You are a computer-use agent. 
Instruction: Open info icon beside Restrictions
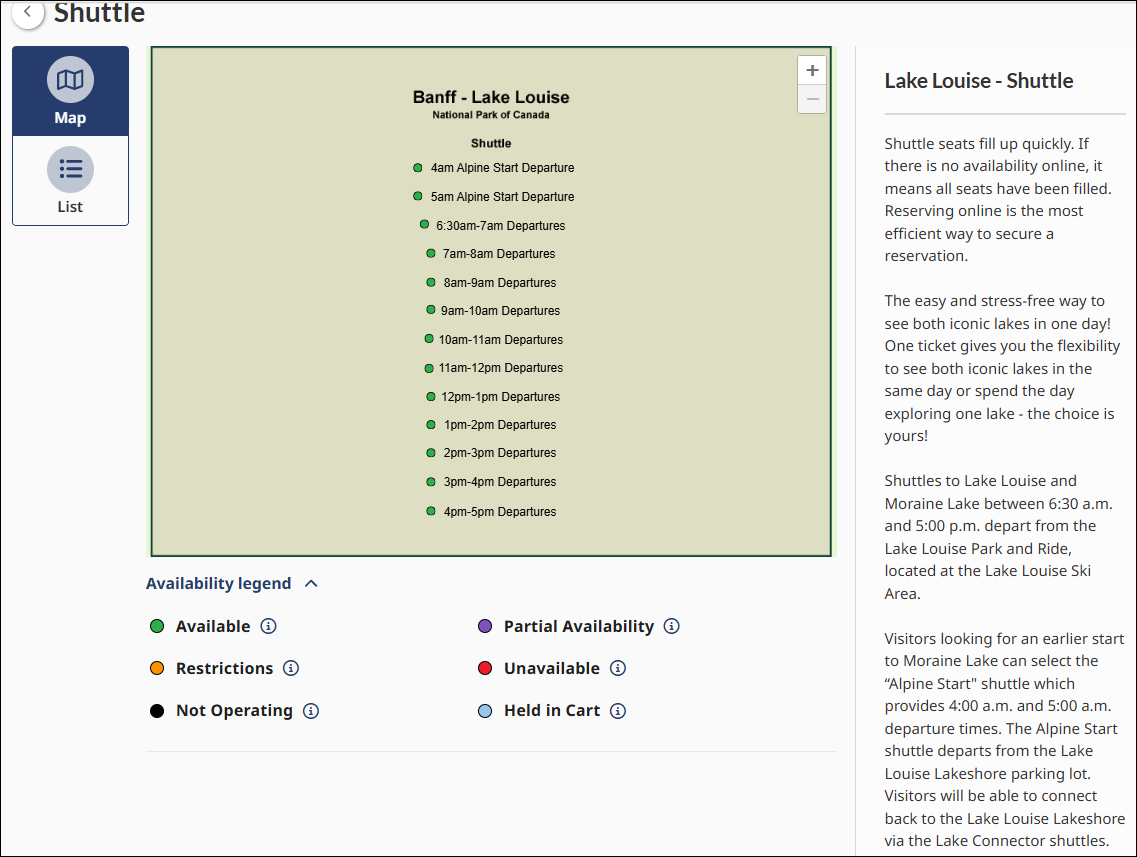pos(291,668)
